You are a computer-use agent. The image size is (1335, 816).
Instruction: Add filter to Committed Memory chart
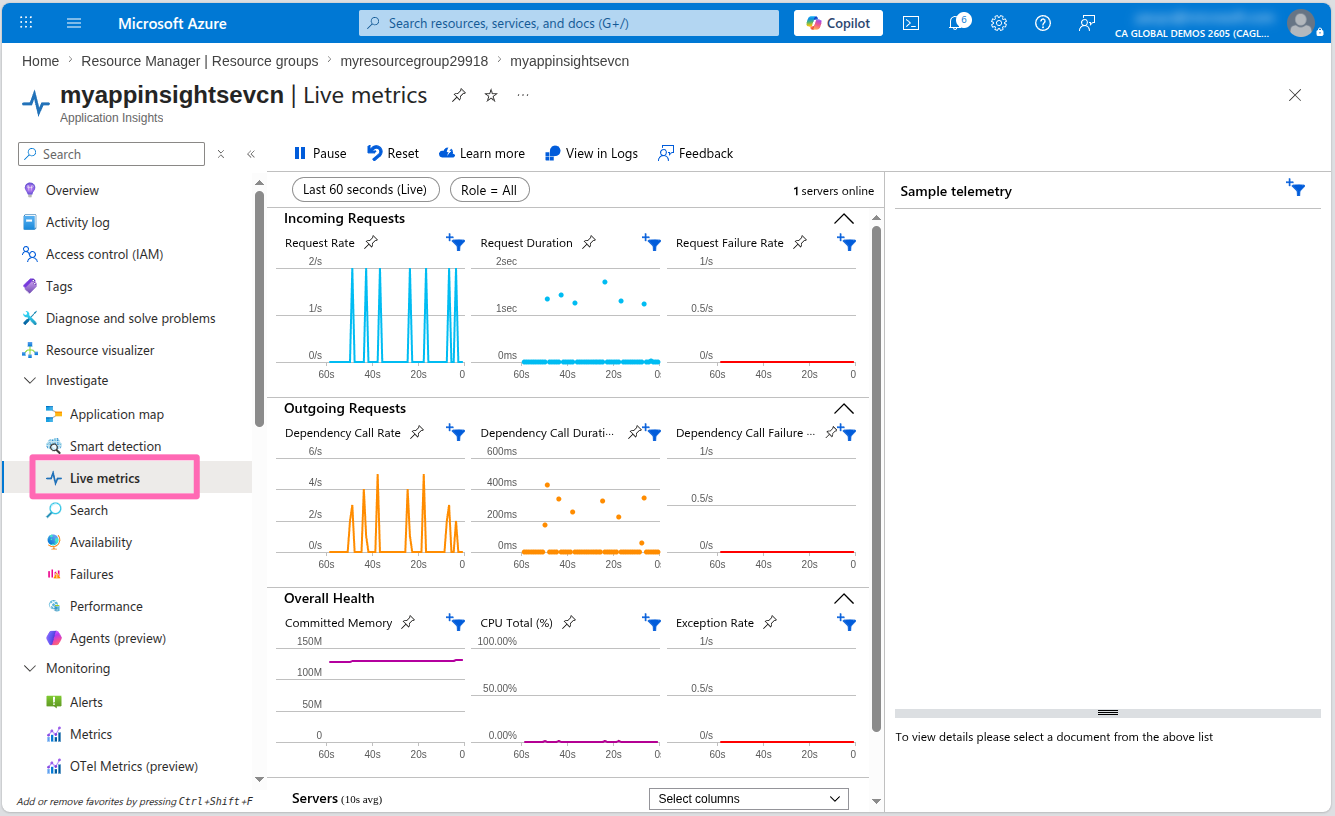[455, 622]
